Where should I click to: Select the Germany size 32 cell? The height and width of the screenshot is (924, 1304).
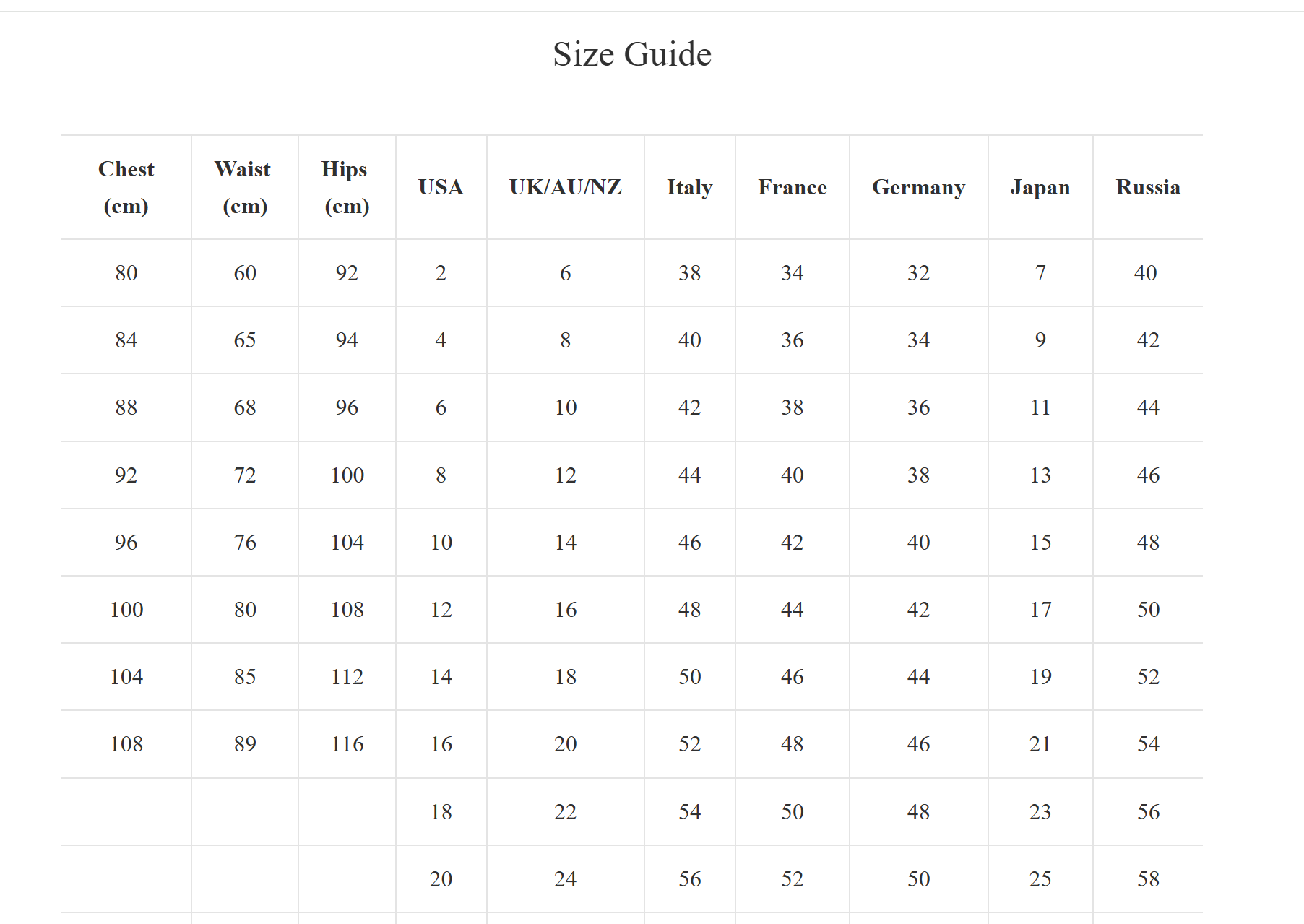click(918, 273)
